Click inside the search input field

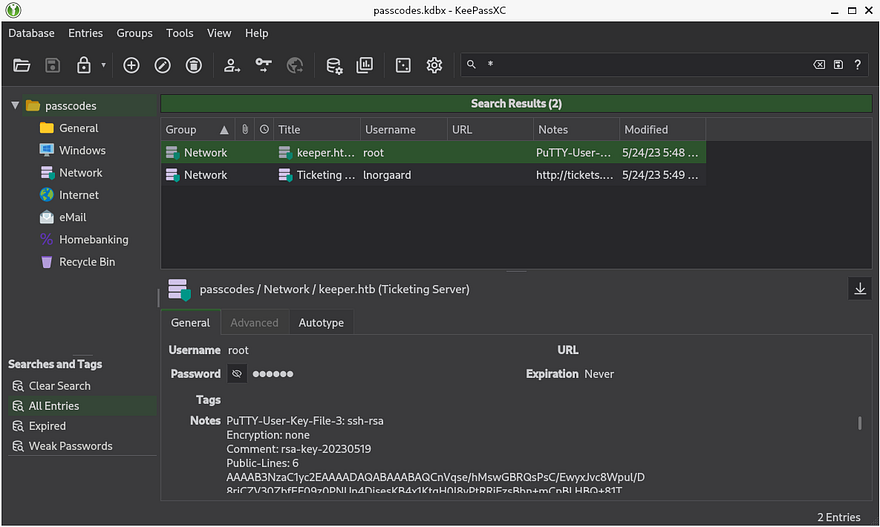[640, 65]
